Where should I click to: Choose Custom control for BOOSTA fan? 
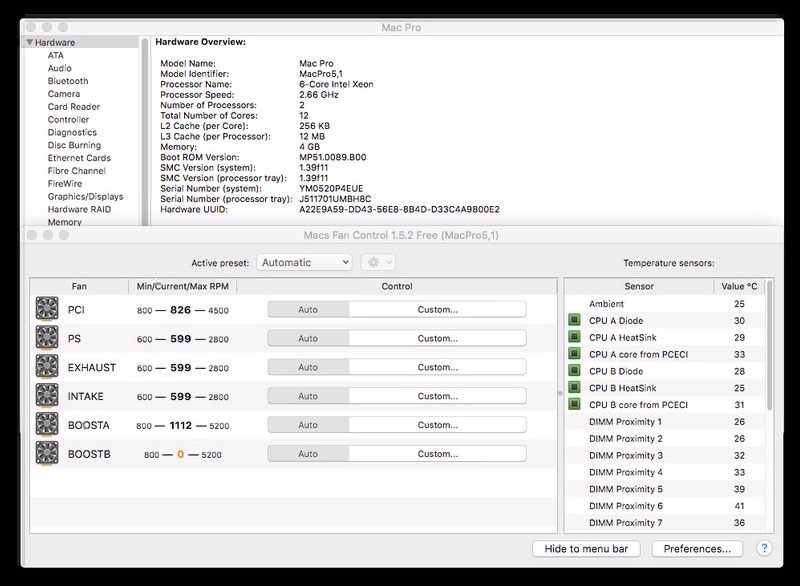[438, 425]
